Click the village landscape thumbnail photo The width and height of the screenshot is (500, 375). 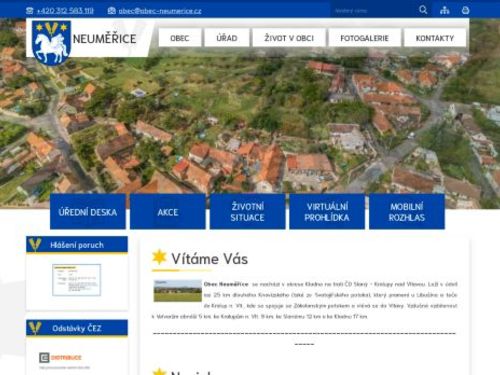coord(178,291)
